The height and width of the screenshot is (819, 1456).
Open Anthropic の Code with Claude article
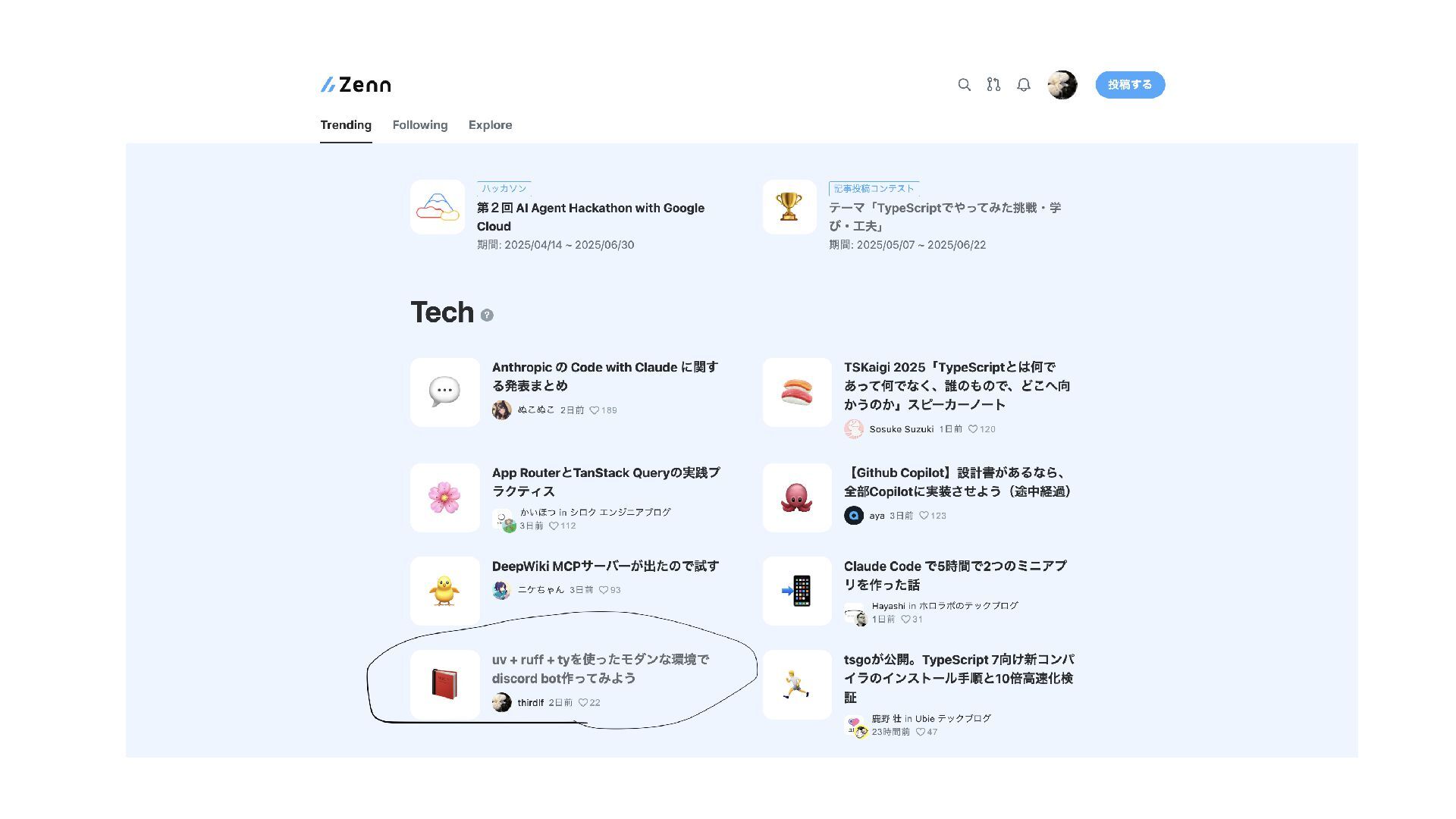tap(605, 376)
